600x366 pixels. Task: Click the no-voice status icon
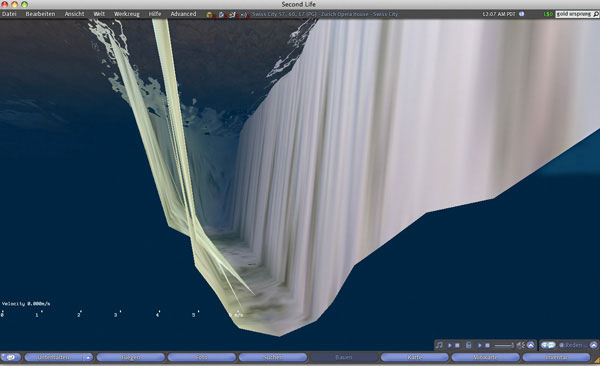(245, 15)
